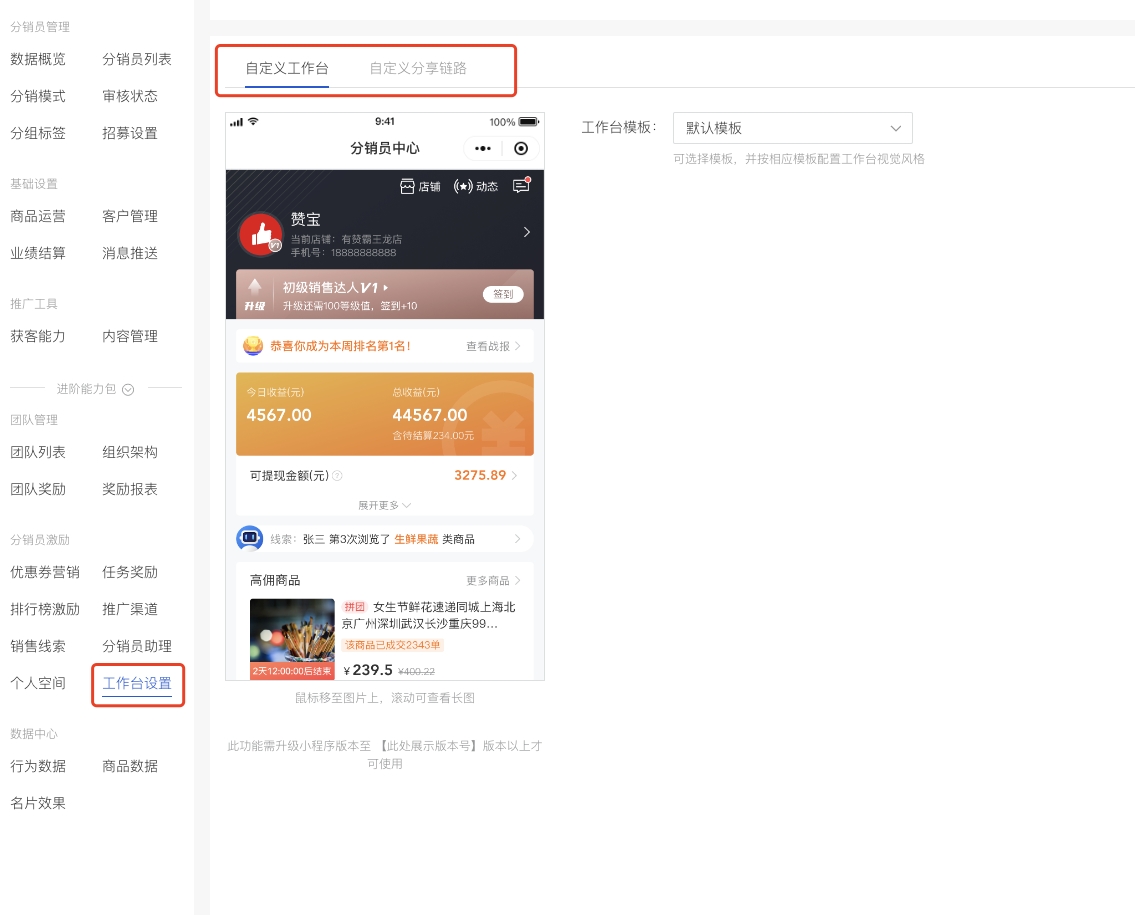Image resolution: width=1135 pixels, height=915 pixels.
Task: Open the 店铺 shop icon in preview
Action: (x=420, y=187)
